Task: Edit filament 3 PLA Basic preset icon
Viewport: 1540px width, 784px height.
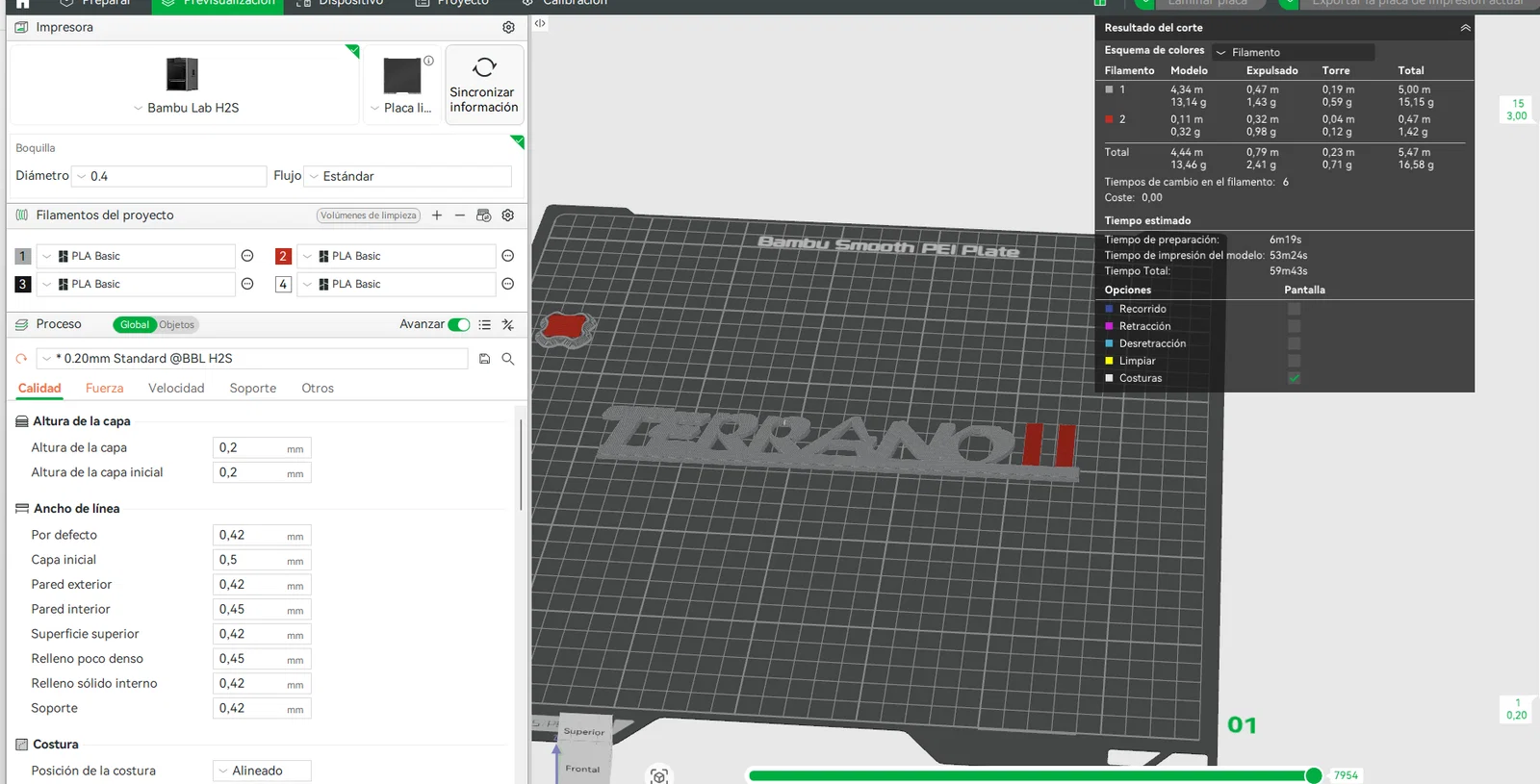Action: [247, 284]
